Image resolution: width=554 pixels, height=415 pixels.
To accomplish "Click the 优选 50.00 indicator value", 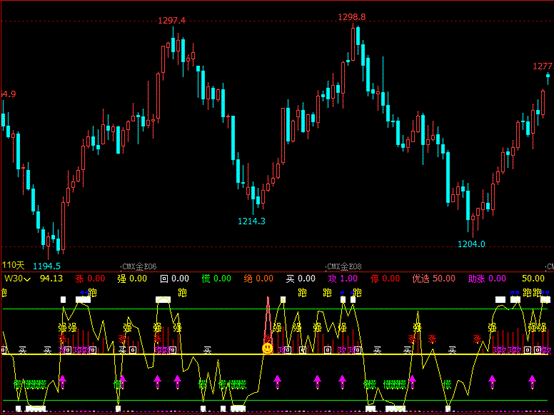I will (434, 279).
